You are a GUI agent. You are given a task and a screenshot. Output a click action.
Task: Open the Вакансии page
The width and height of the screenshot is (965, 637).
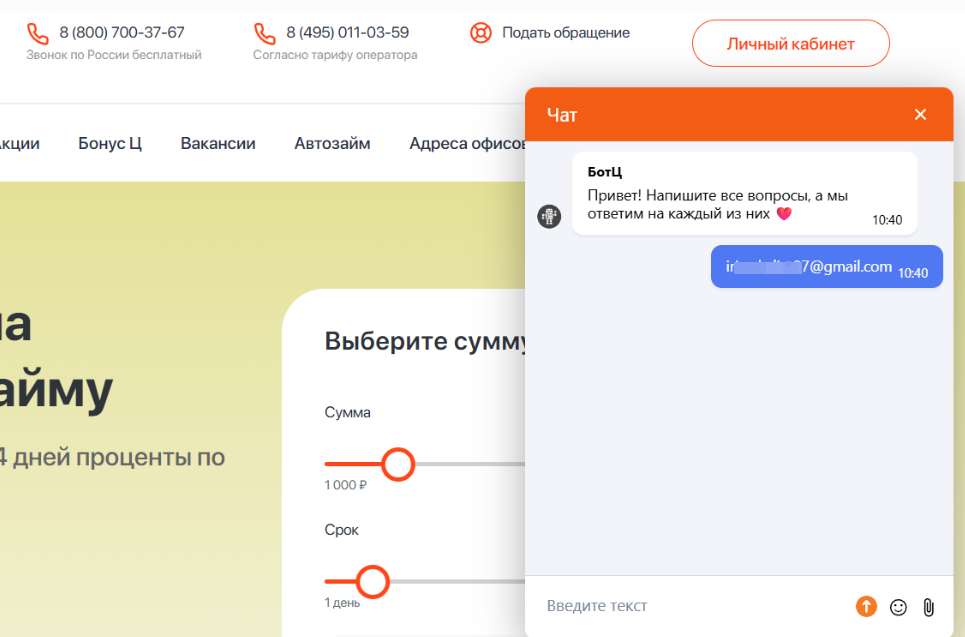click(218, 143)
